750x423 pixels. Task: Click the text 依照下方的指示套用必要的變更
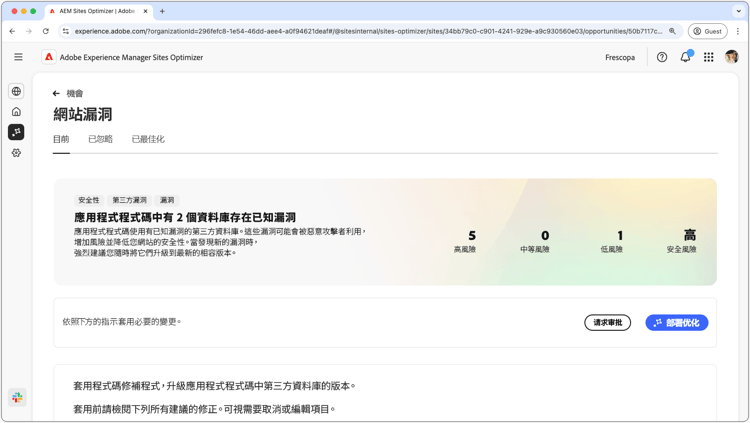[x=122, y=322]
